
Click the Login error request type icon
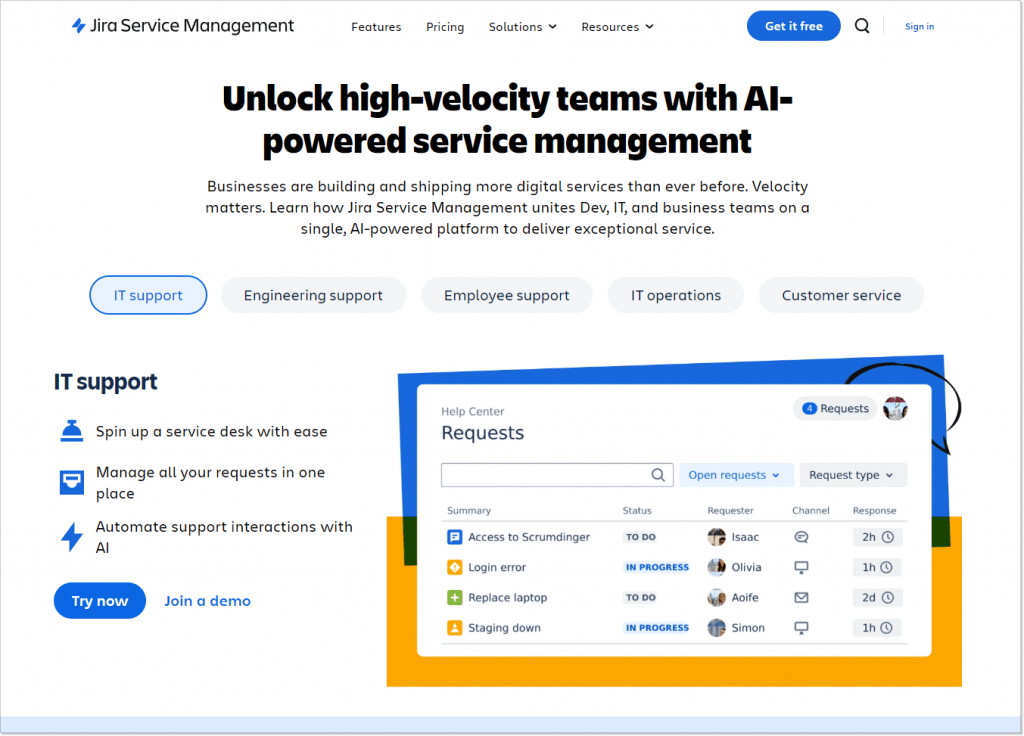[x=454, y=567]
